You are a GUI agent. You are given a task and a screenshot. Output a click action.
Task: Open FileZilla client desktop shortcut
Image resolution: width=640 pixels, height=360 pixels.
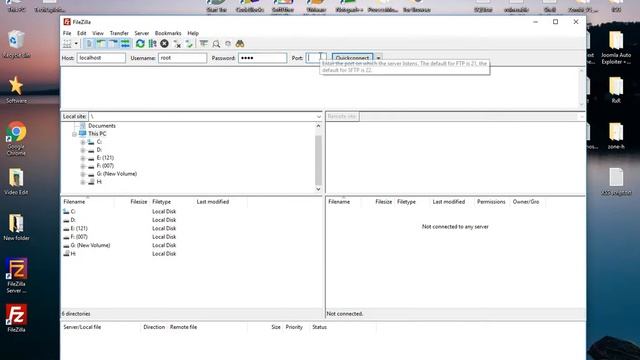click(16, 318)
